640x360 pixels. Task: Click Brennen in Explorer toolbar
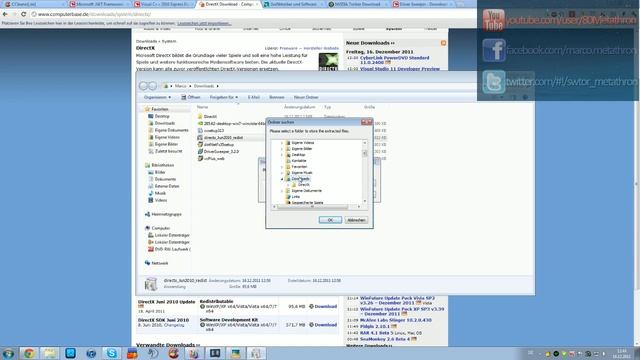click(276, 98)
